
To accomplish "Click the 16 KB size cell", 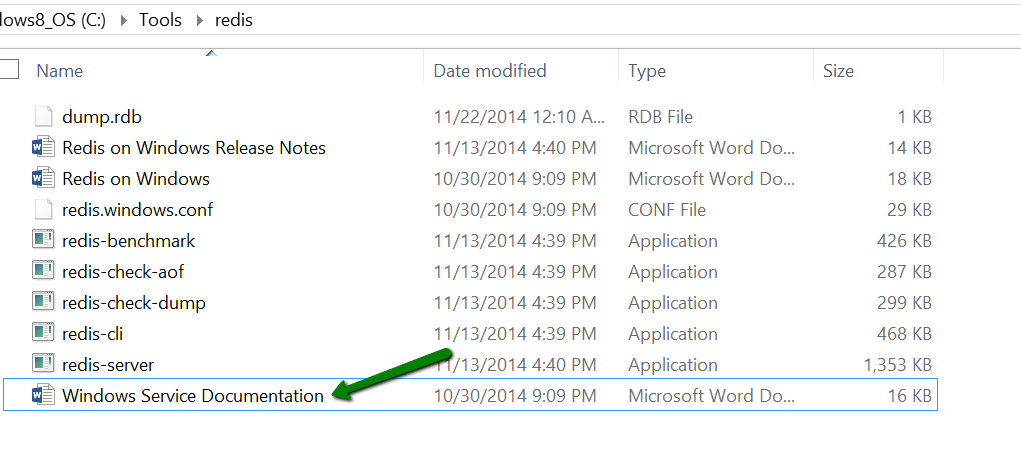I will coord(910,395).
